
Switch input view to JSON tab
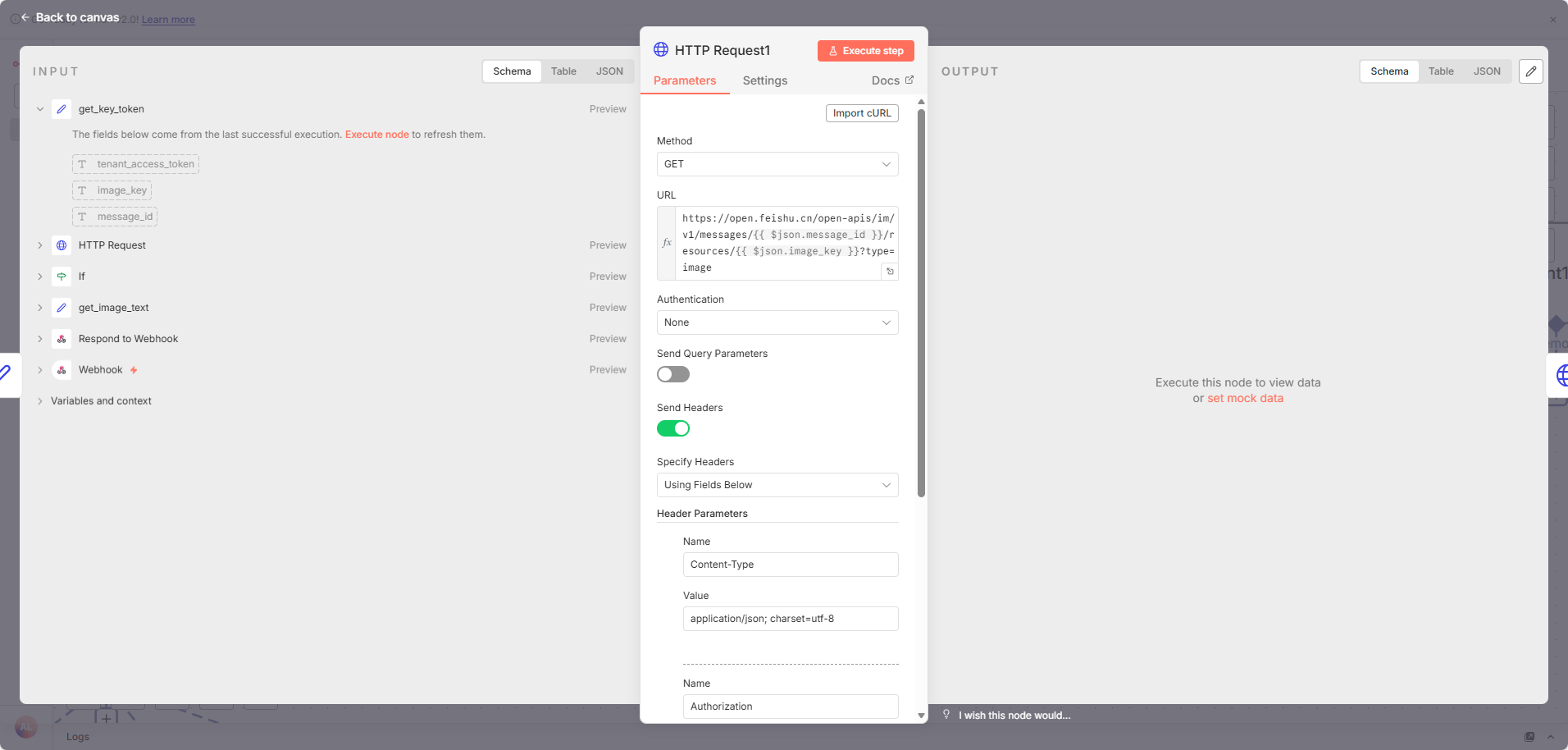(609, 71)
